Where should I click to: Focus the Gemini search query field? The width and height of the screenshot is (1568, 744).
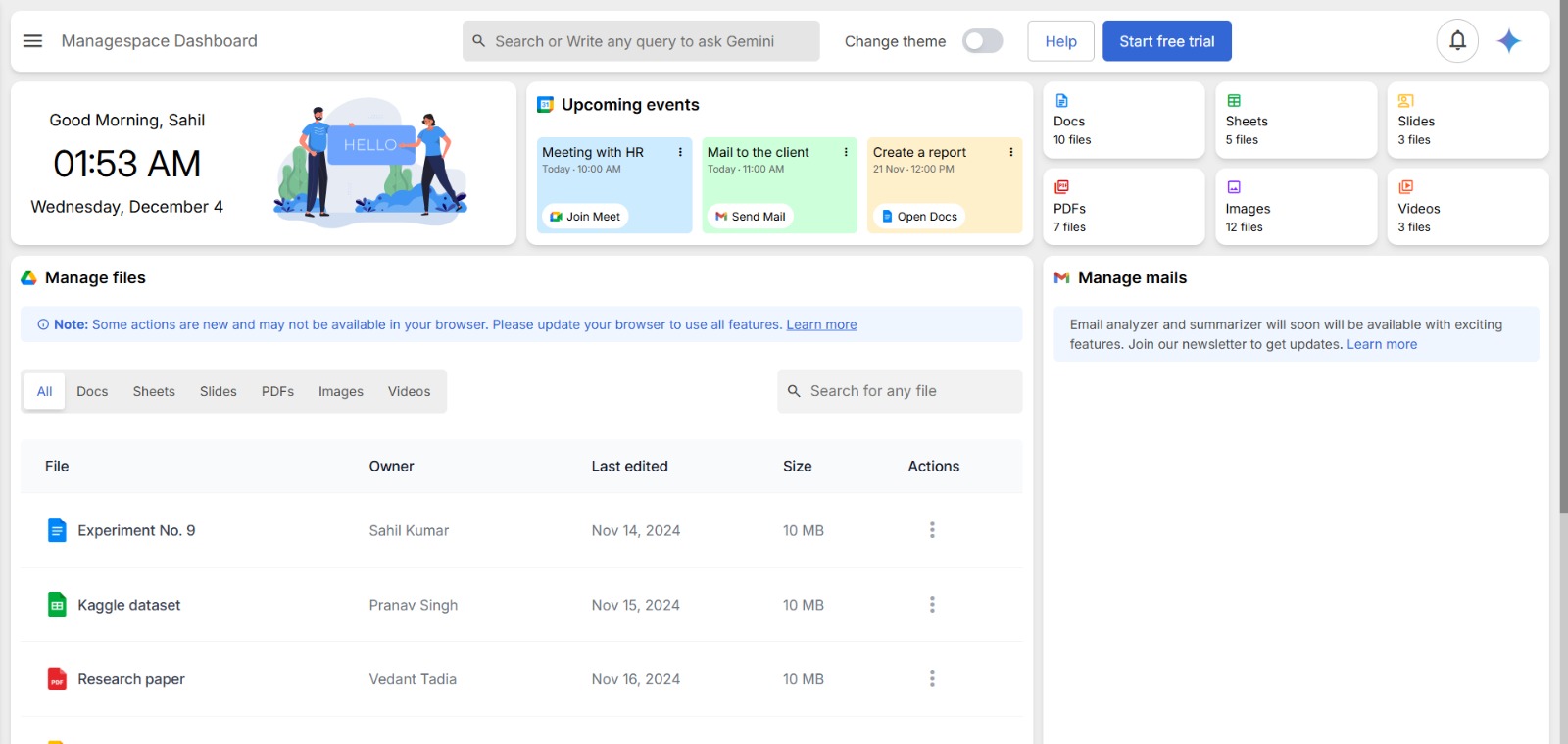coord(641,41)
